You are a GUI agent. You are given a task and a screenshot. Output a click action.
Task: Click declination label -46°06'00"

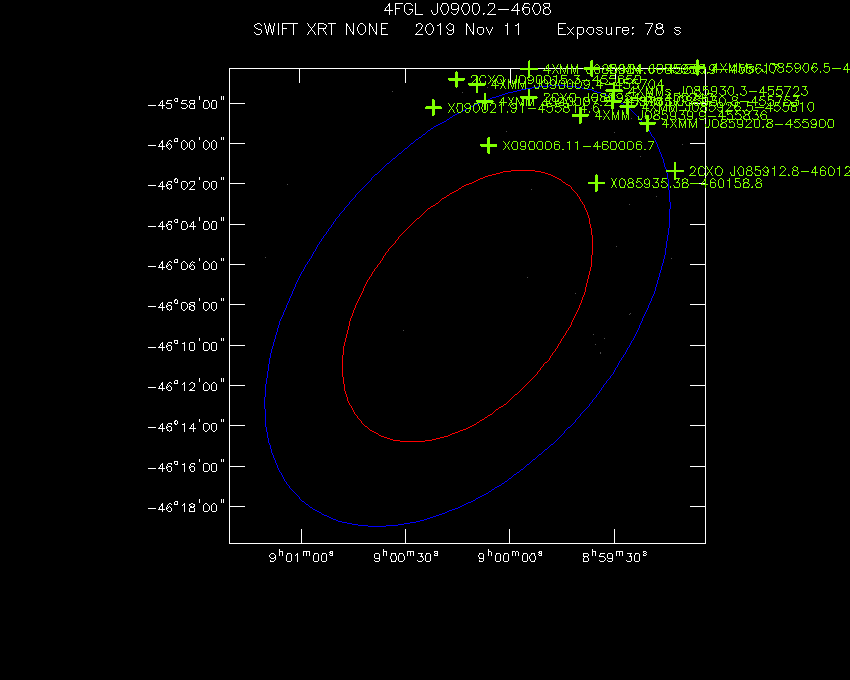[186, 265]
